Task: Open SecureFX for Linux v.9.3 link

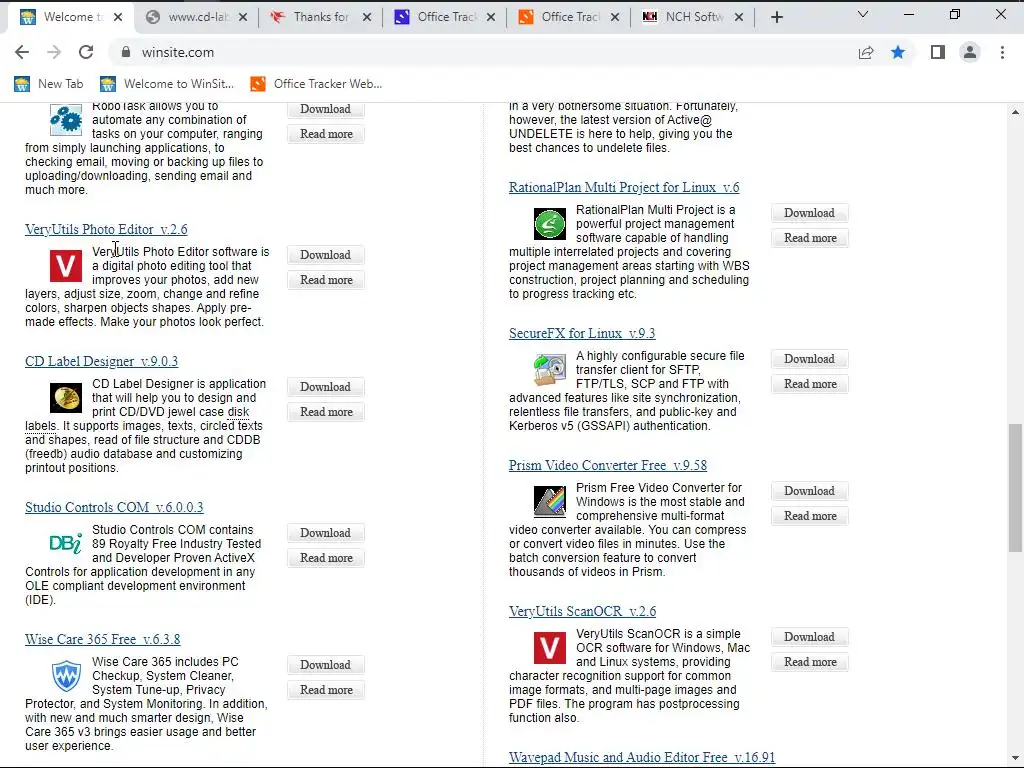Action: [582, 333]
